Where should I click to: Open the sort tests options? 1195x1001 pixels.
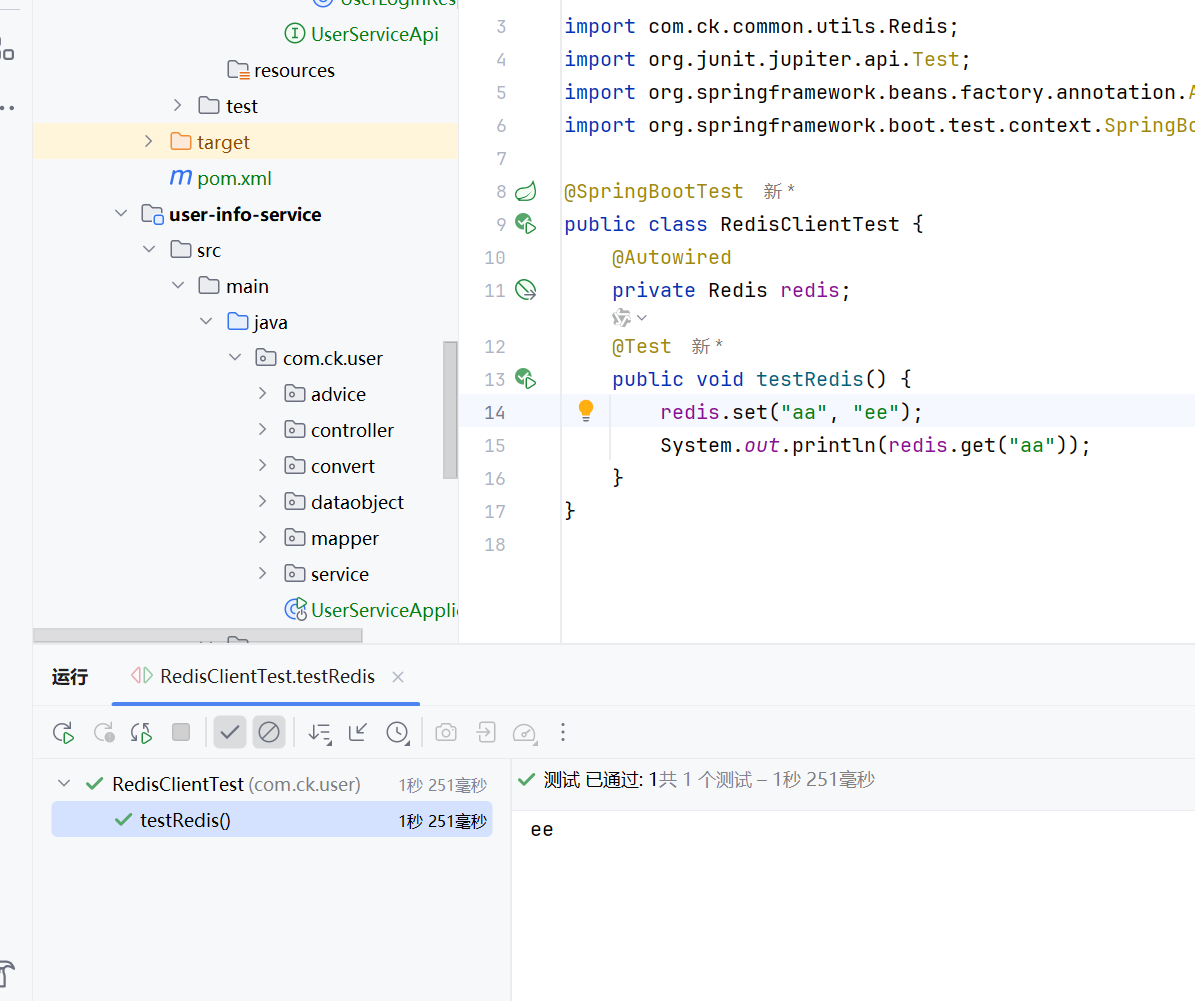coord(319,733)
